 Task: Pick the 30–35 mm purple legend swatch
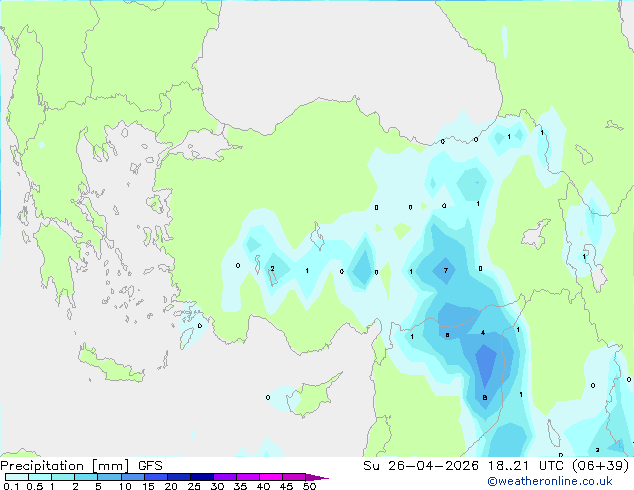tap(225, 477)
